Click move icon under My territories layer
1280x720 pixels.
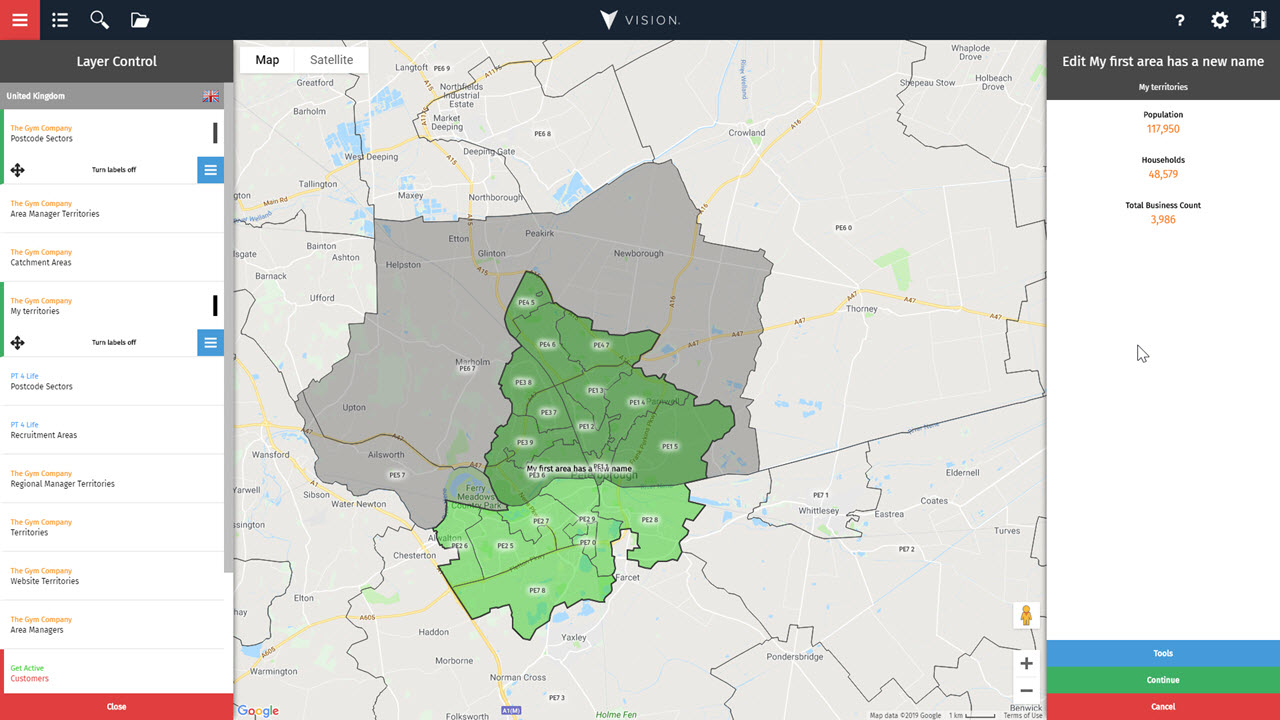pos(17,343)
